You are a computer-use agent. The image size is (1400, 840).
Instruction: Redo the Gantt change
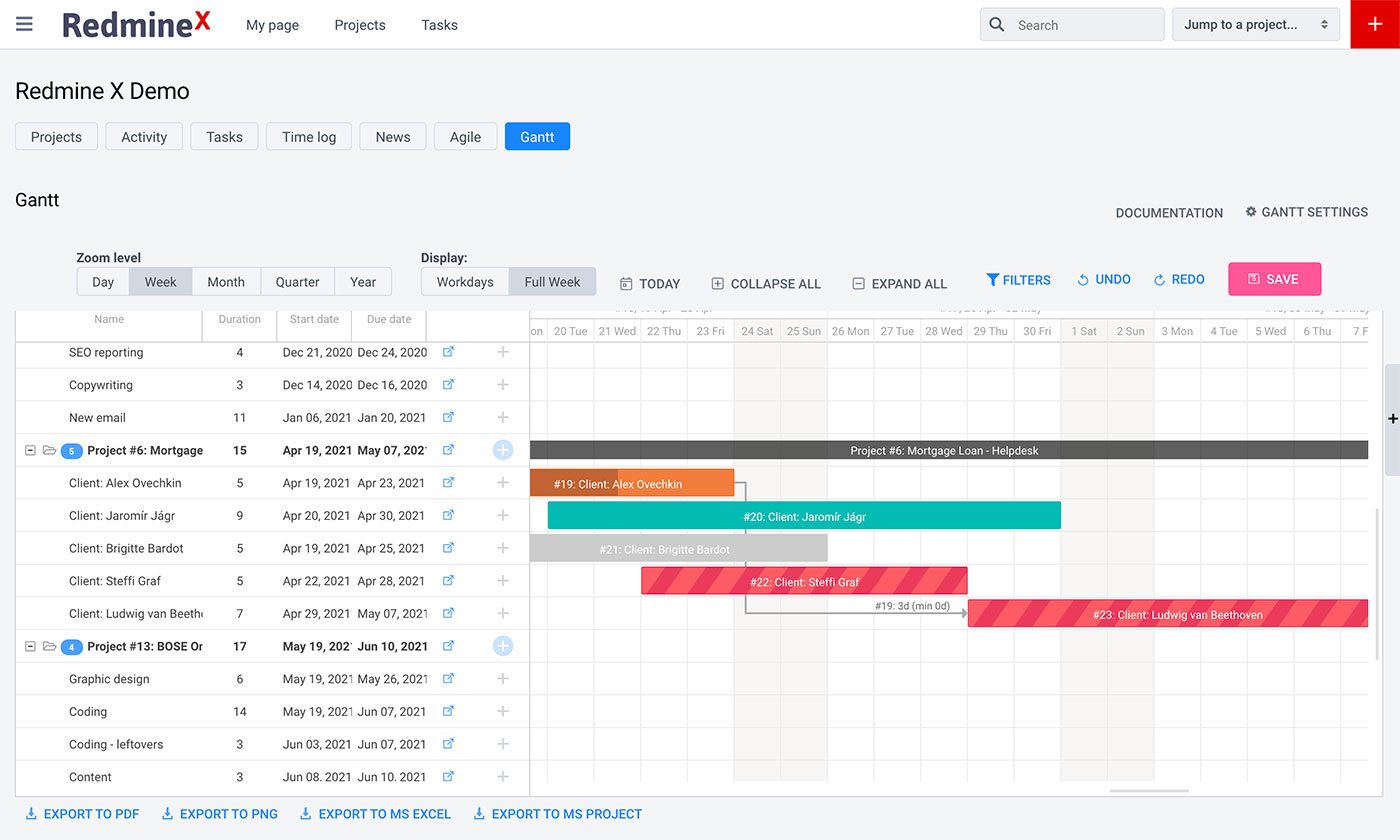(x=1179, y=280)
